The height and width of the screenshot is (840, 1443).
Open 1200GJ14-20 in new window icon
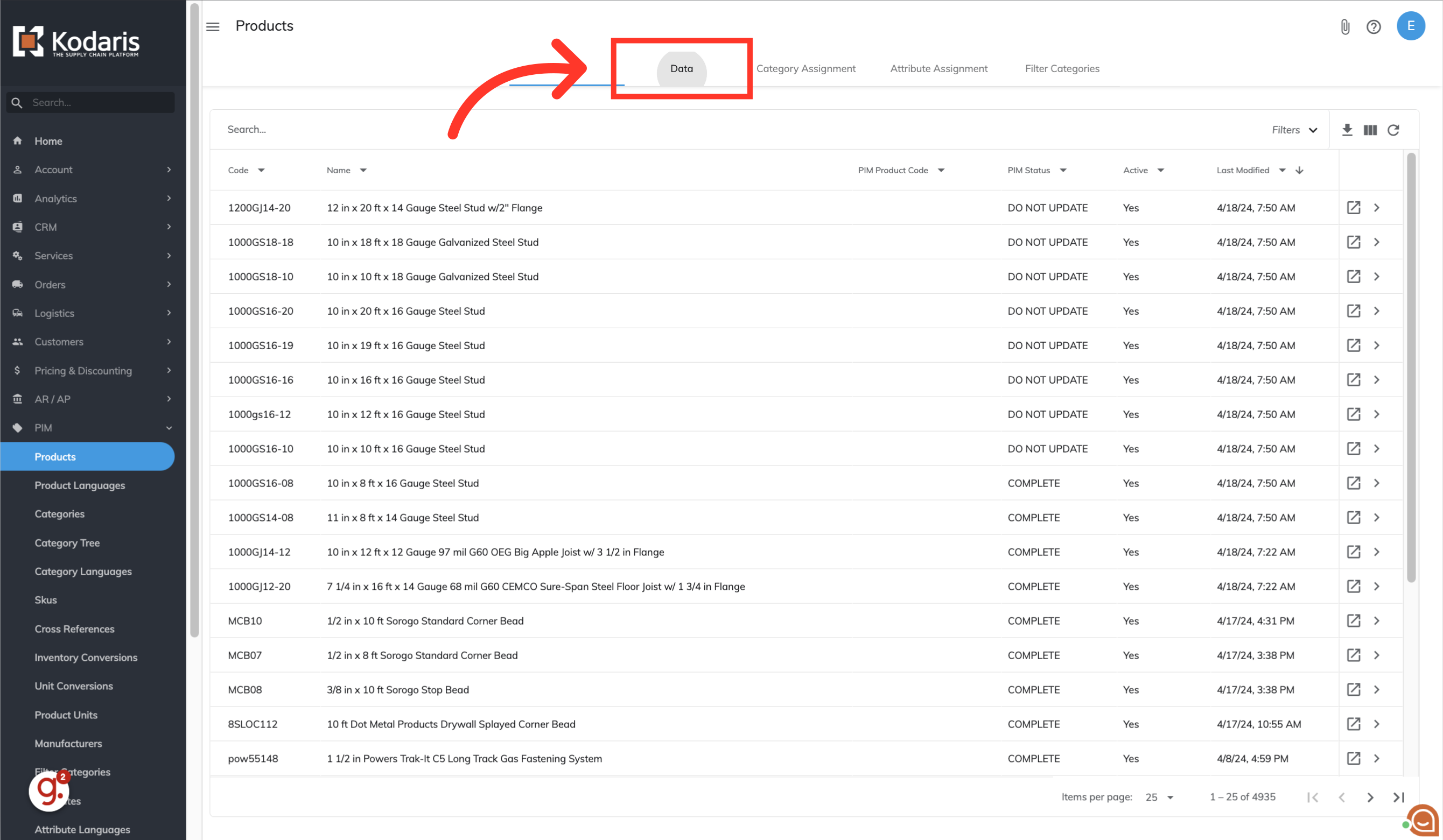(1353, 208)
